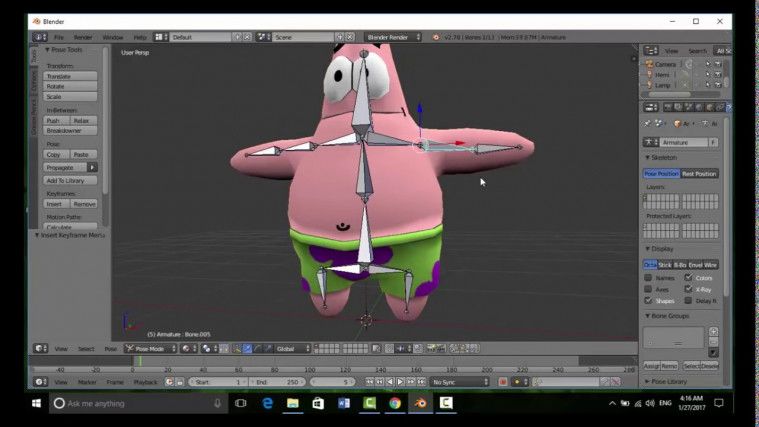Enable the Names checkbox

point(648,277)
